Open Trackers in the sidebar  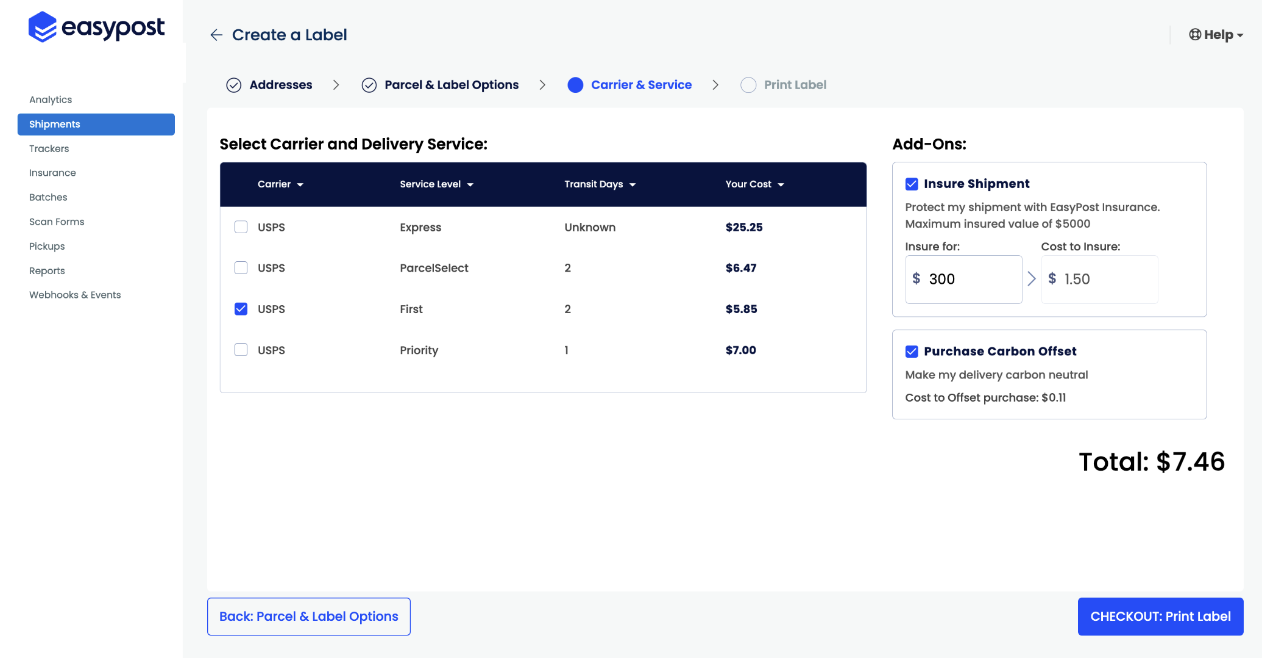pyautogui.click(x=49, y=149)
